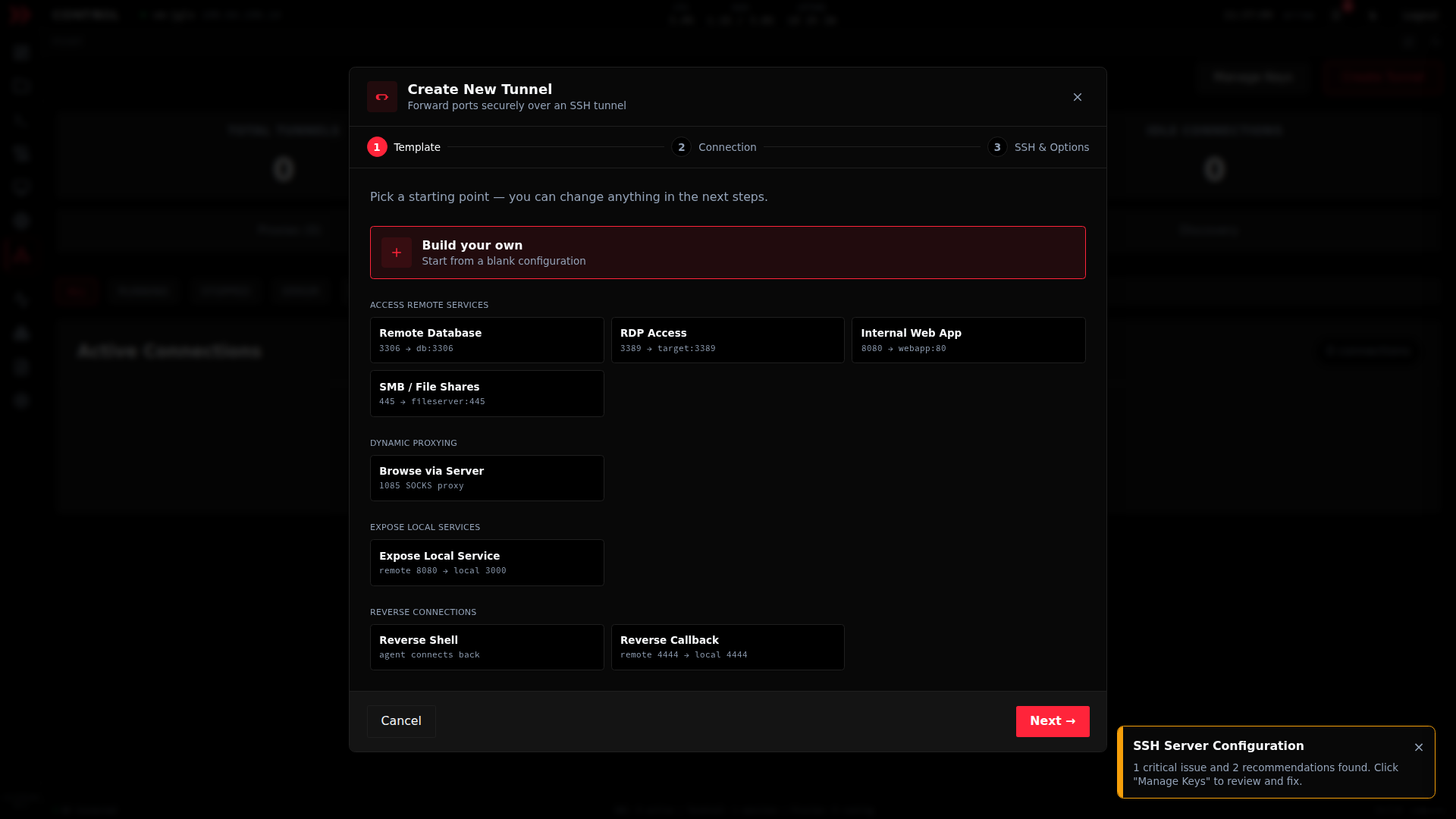1456x819 pixels.
Task: Choose the Expose Local Service template
Action: coord(487,563)
